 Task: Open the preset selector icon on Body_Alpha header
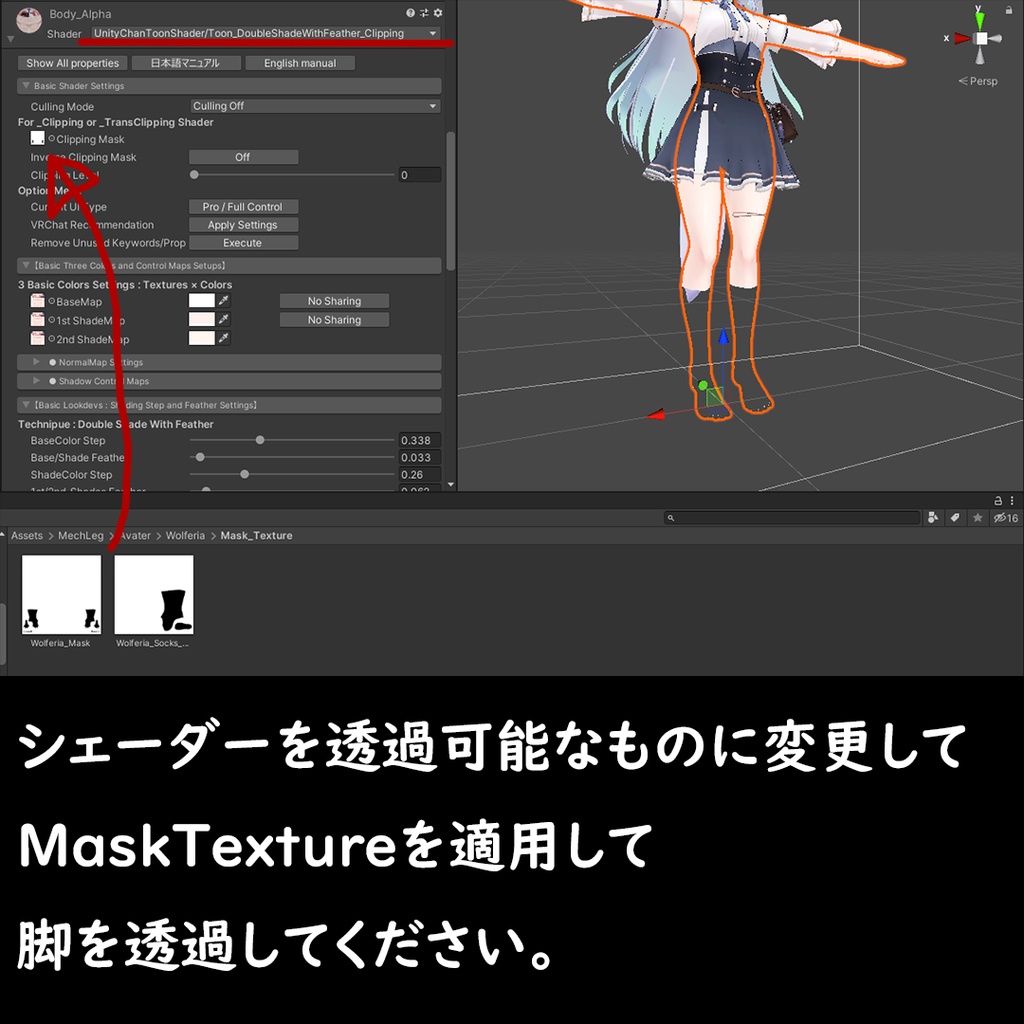point(424,12)
